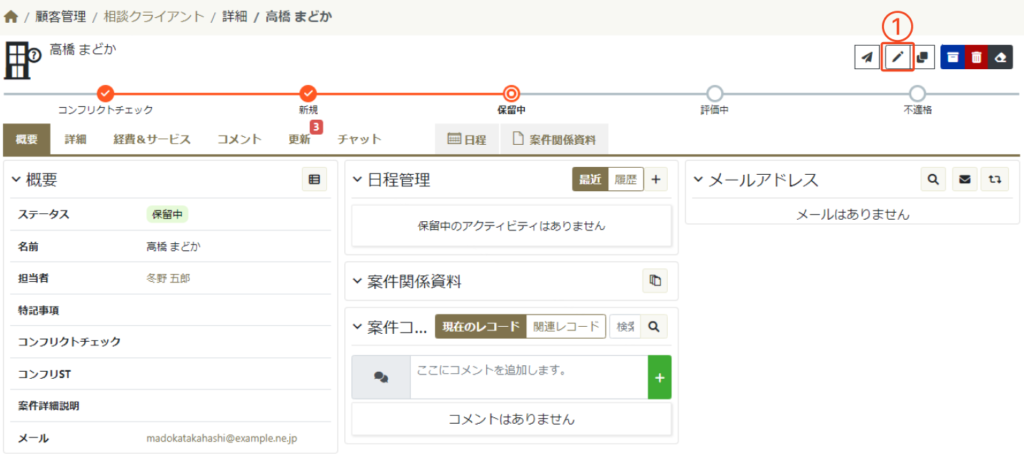The image size is (1024, 458).
Task: Click the duplicate record icon
Action: coord(923,57)
